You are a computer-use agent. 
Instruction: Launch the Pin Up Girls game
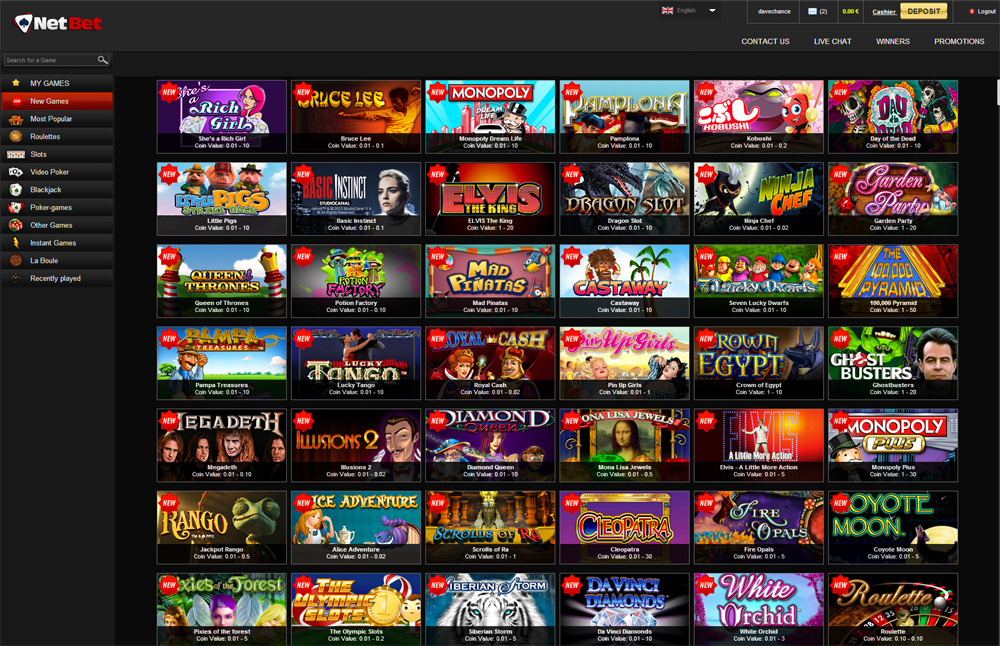click(624, 363)
